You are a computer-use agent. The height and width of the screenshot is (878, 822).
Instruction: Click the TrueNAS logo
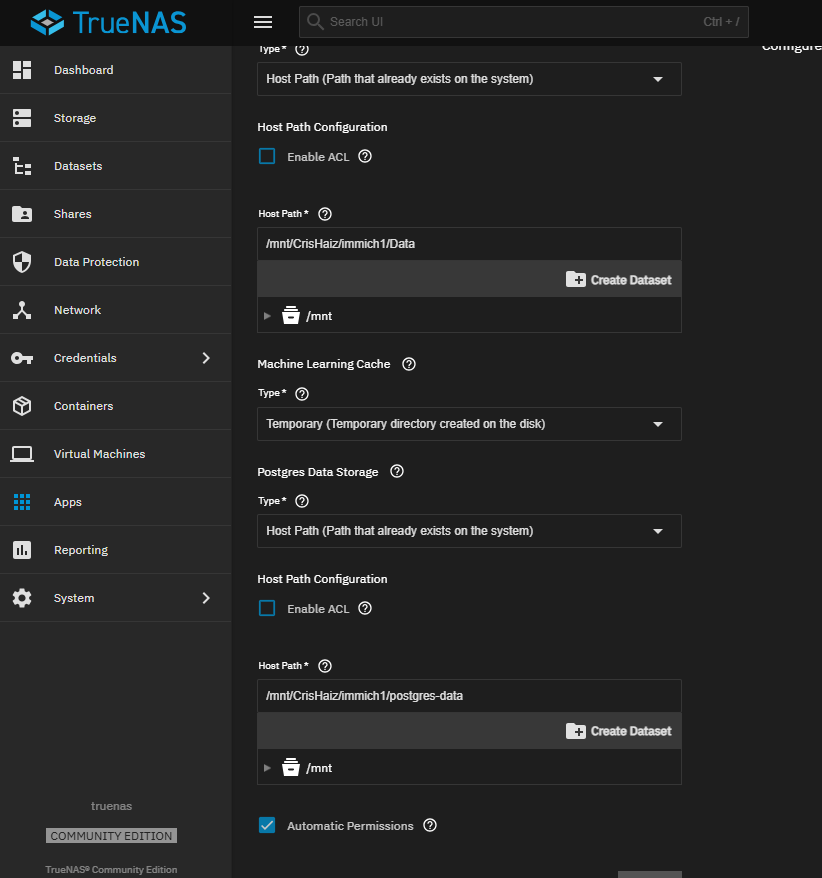click(x=108, y=22)
